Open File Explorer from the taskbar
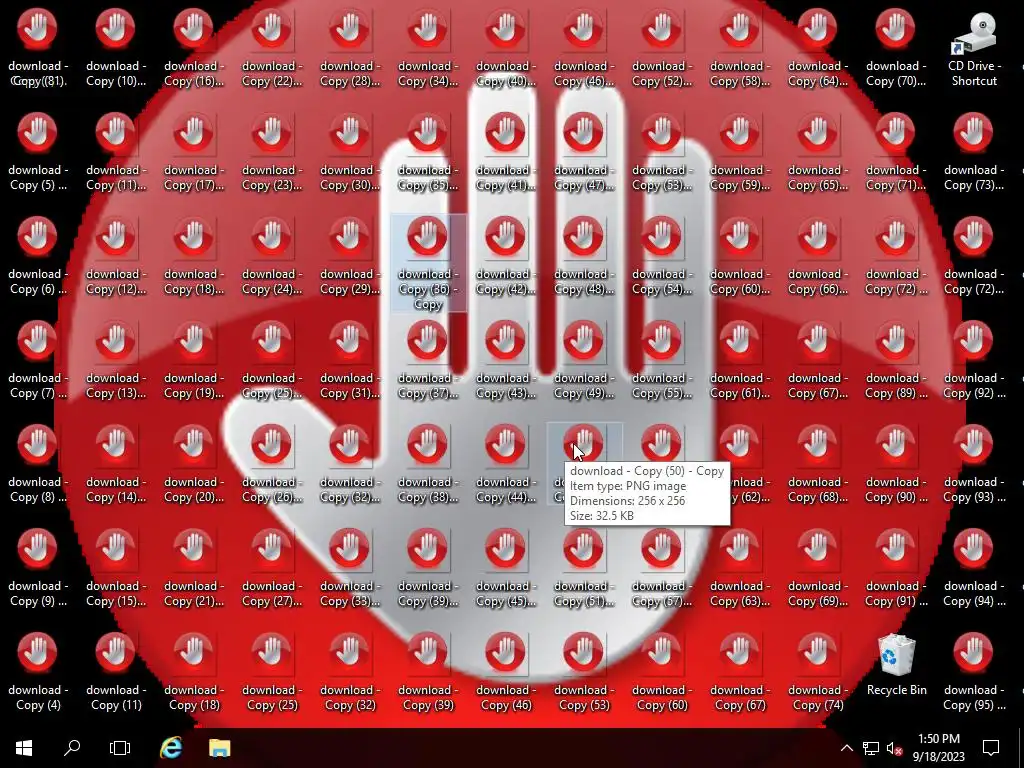Screen dimensions: 1024x768 (x=219, y=748)
